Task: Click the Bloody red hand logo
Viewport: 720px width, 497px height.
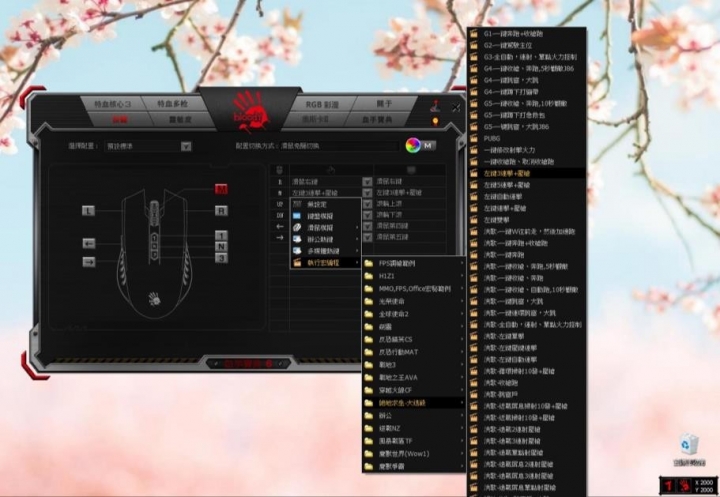Action: coord(250,111)
